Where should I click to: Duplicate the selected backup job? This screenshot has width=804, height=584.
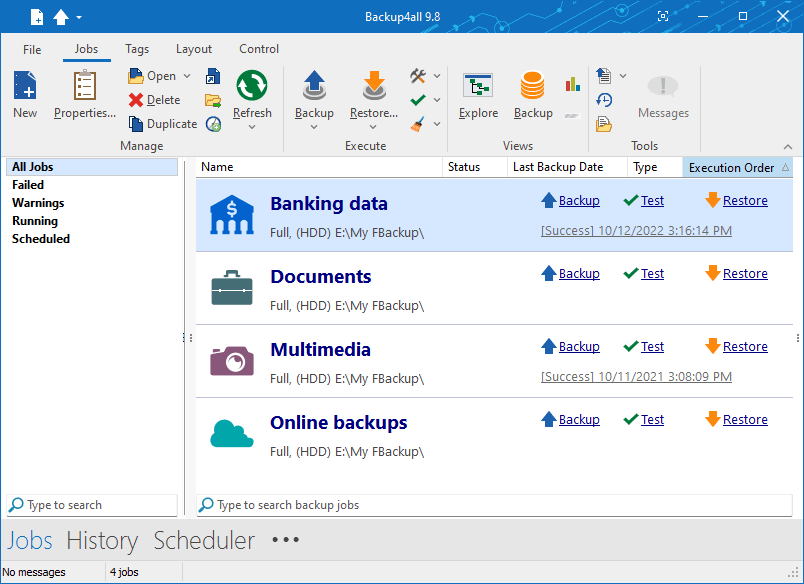[163, 124]
